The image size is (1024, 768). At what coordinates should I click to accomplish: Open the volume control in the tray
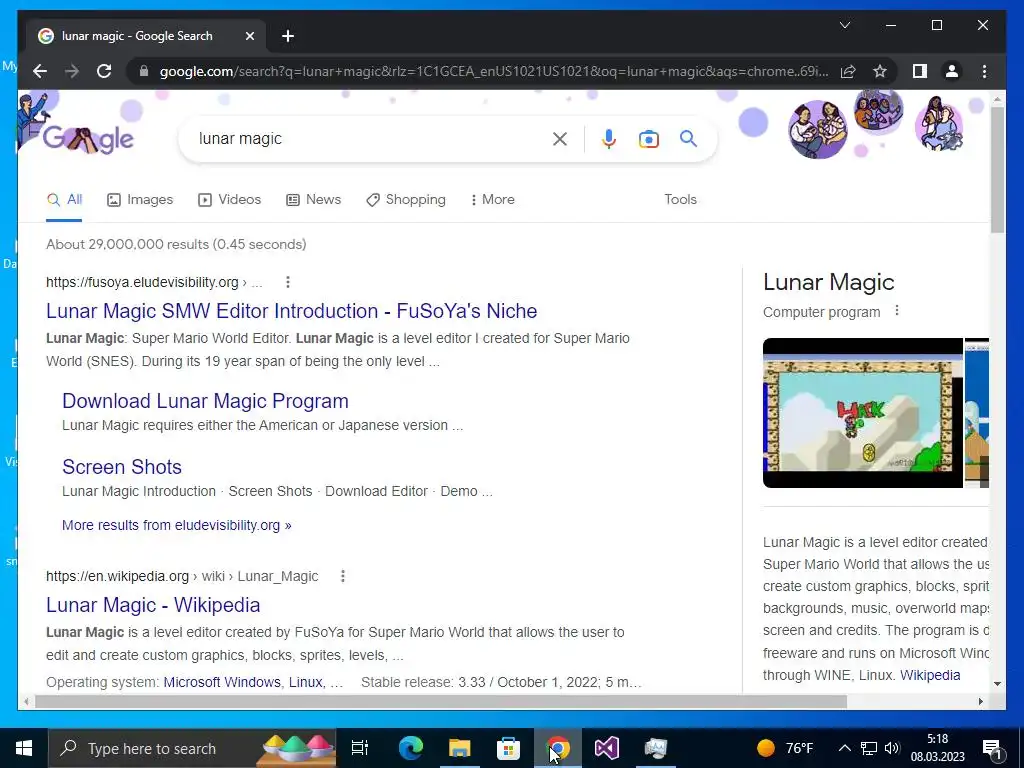click(892, 748)
